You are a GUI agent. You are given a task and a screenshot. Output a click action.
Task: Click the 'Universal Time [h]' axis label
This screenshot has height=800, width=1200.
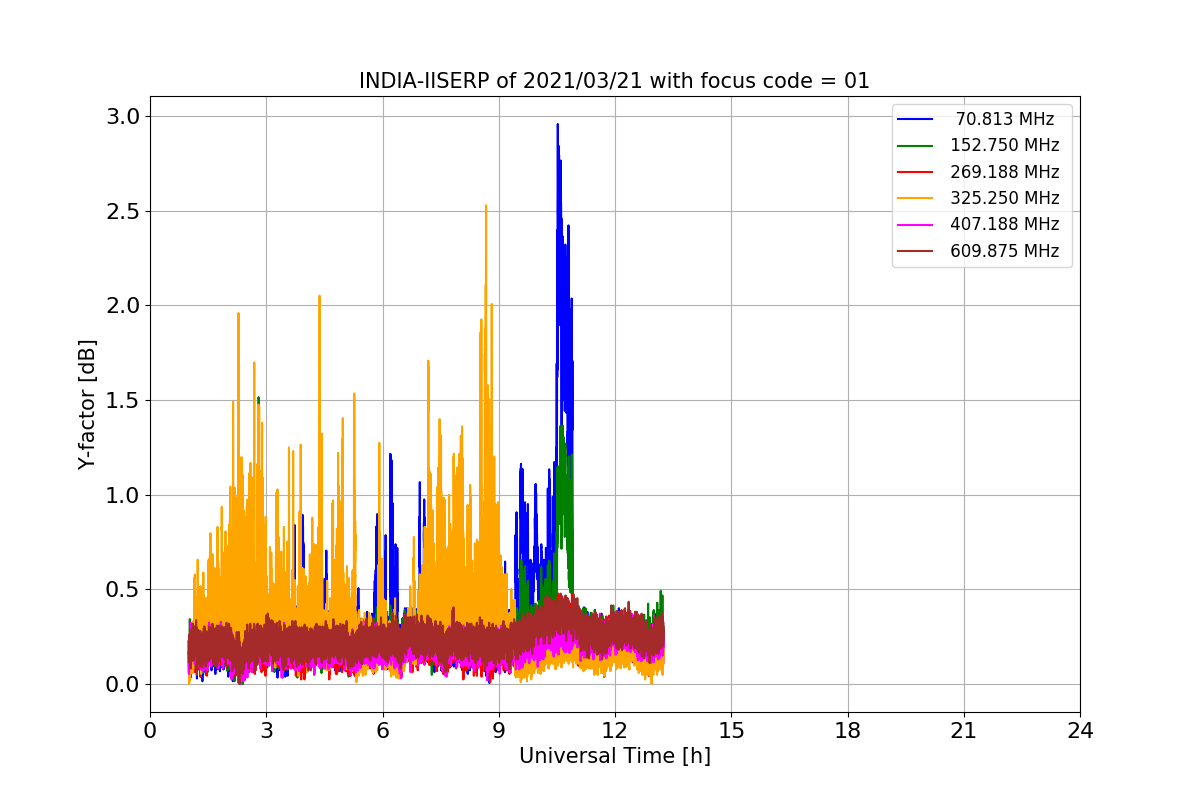(615, 757)
